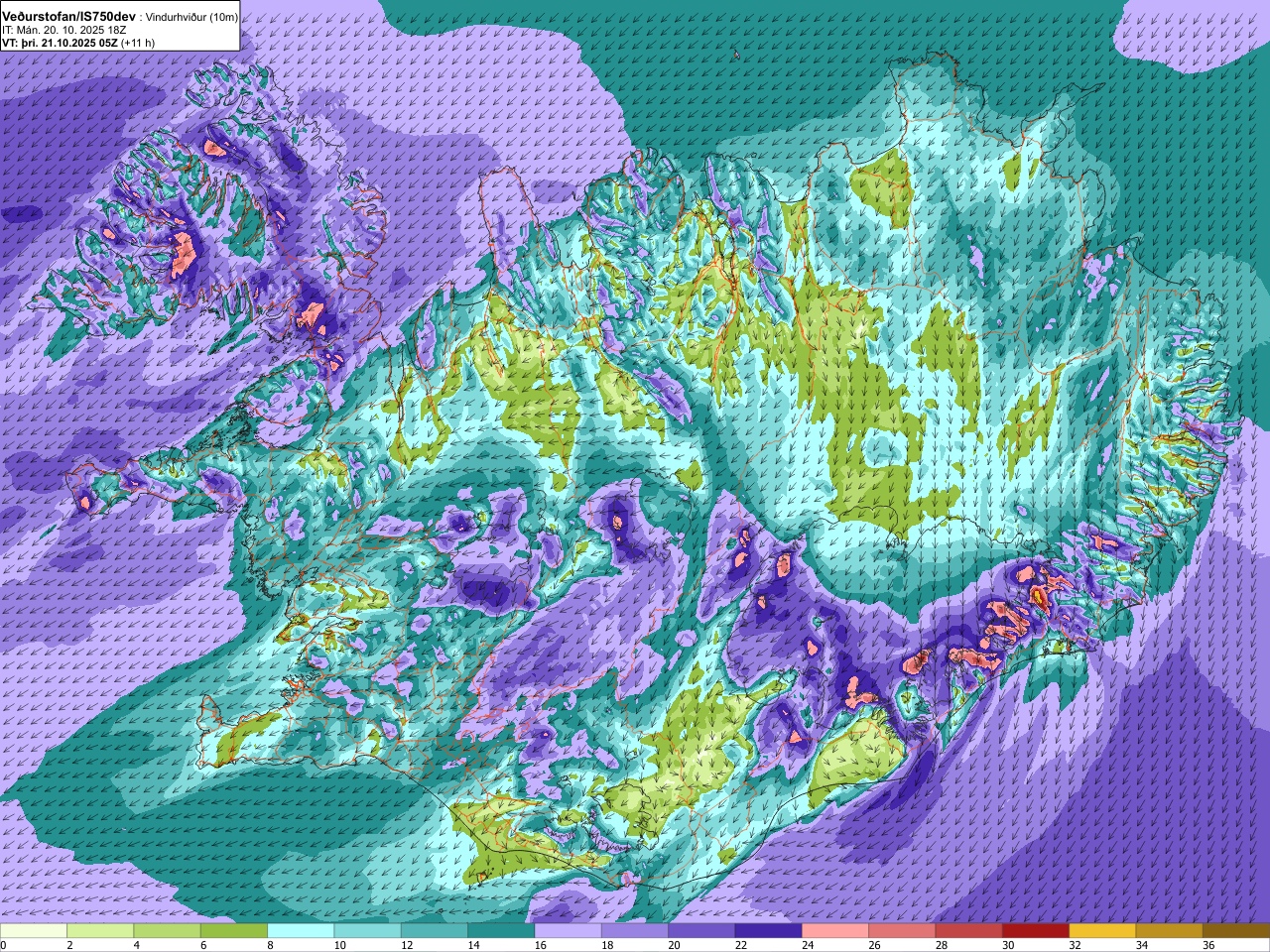1270x952 pixels.
Task: Click the 30–32 dark red legend swatch
Action: (x=1036, y=931)
